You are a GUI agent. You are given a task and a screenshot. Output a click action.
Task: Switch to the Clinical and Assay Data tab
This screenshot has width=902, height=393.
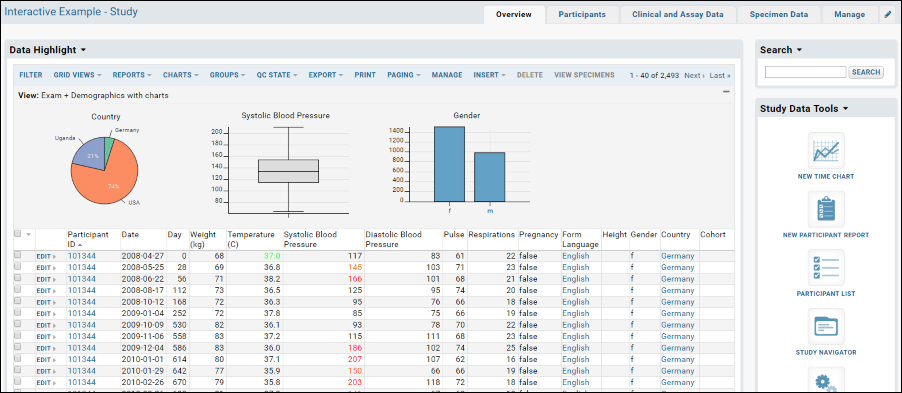678,14
